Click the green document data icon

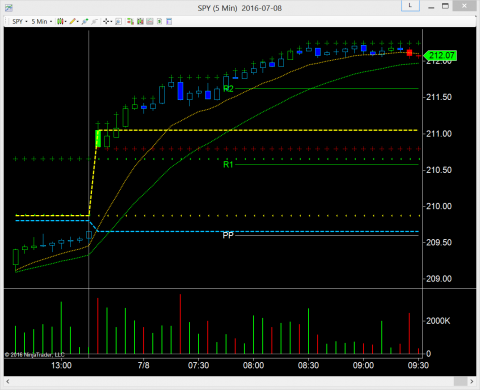(x=160, y=22)
